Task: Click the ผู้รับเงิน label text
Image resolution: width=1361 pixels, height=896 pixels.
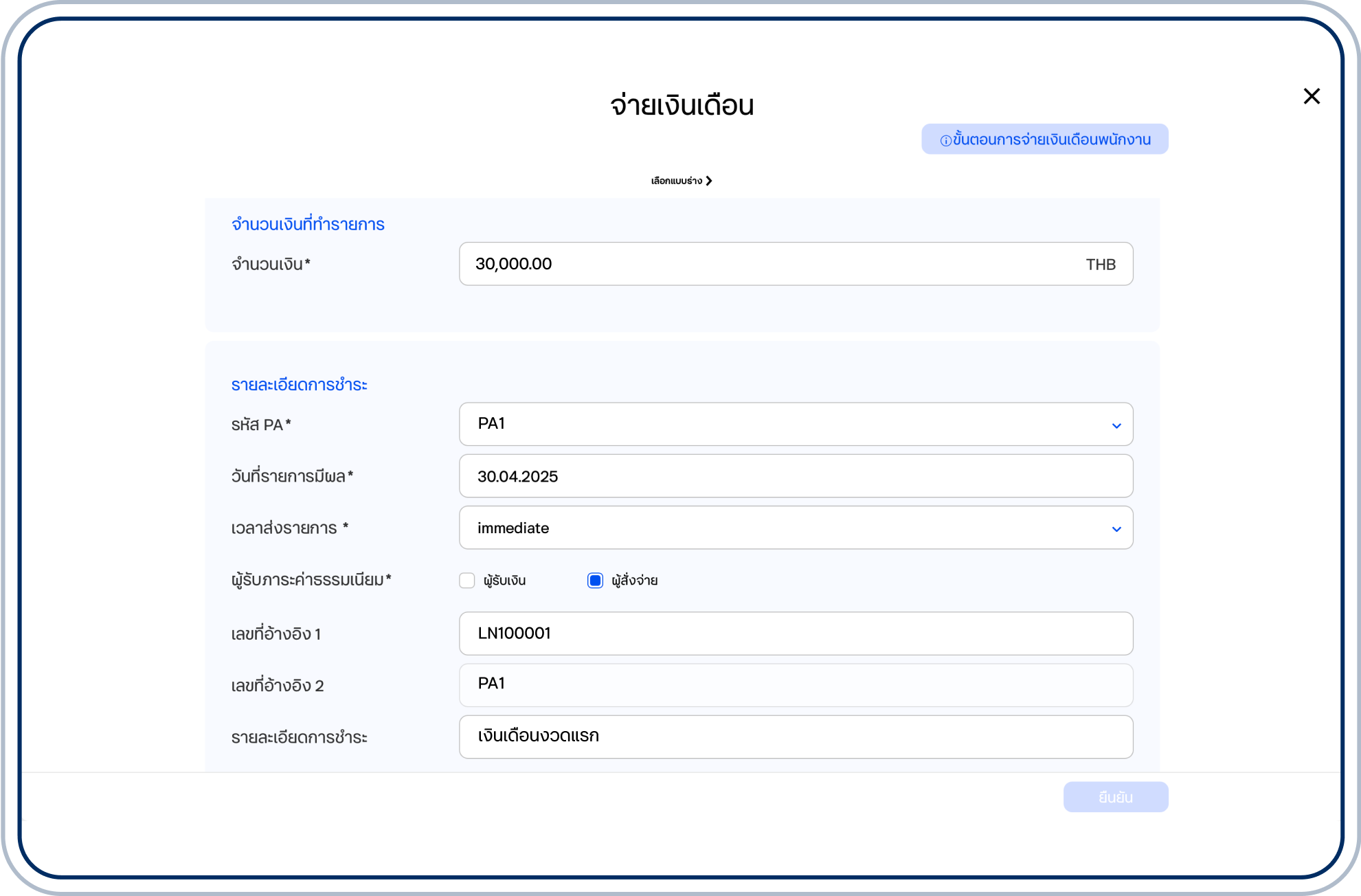Action: pos(504,581)
